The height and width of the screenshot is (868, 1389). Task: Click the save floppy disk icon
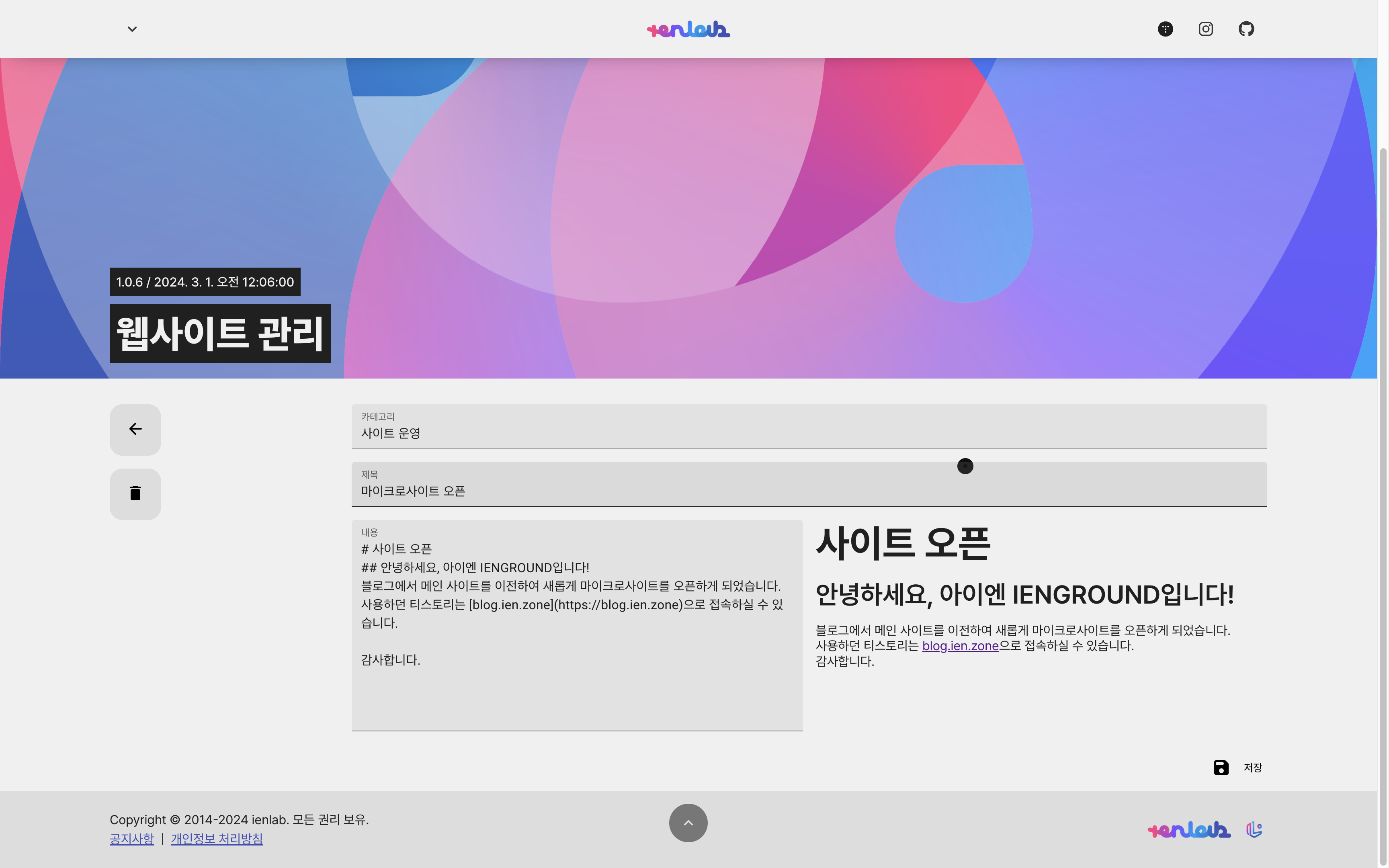click(1221, 768)
